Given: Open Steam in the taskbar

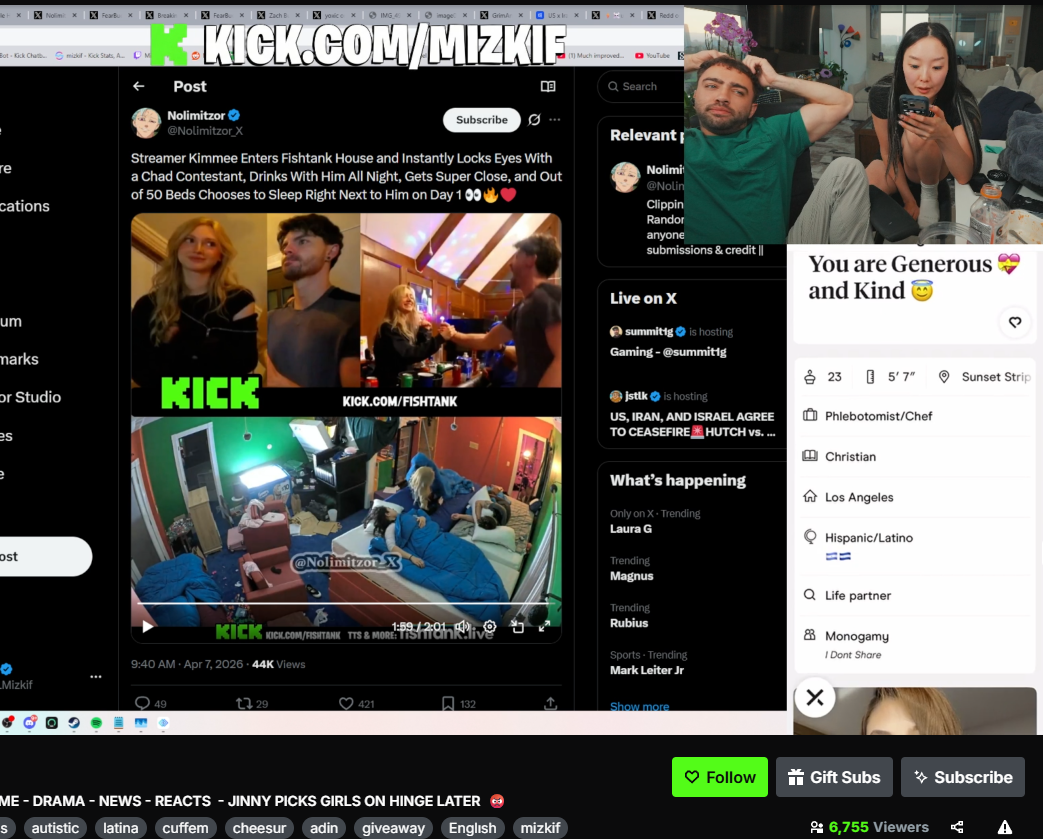Looking at the screenshot, I should click(74, 723).
